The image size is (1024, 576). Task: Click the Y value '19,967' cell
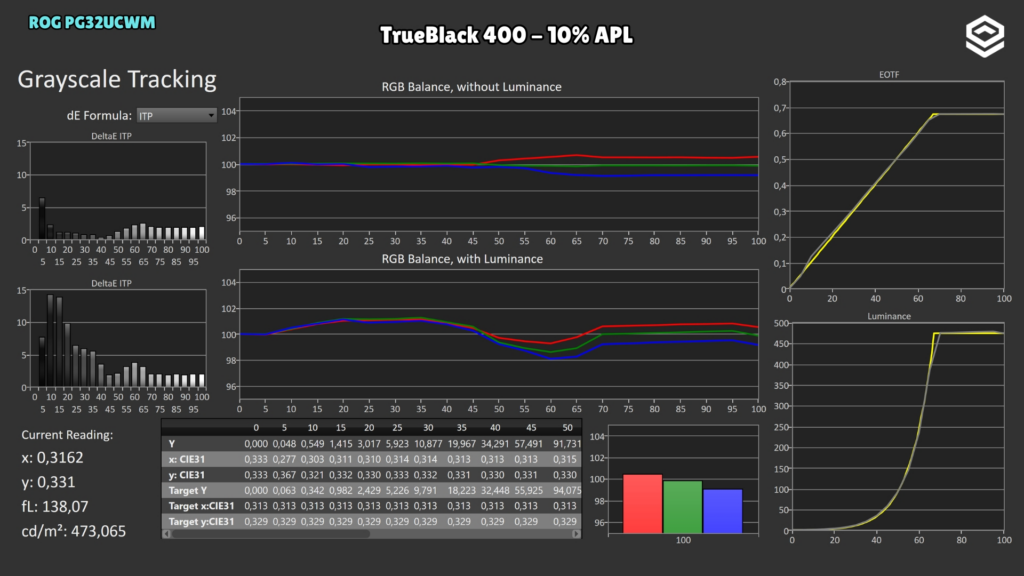pos(462,443)
